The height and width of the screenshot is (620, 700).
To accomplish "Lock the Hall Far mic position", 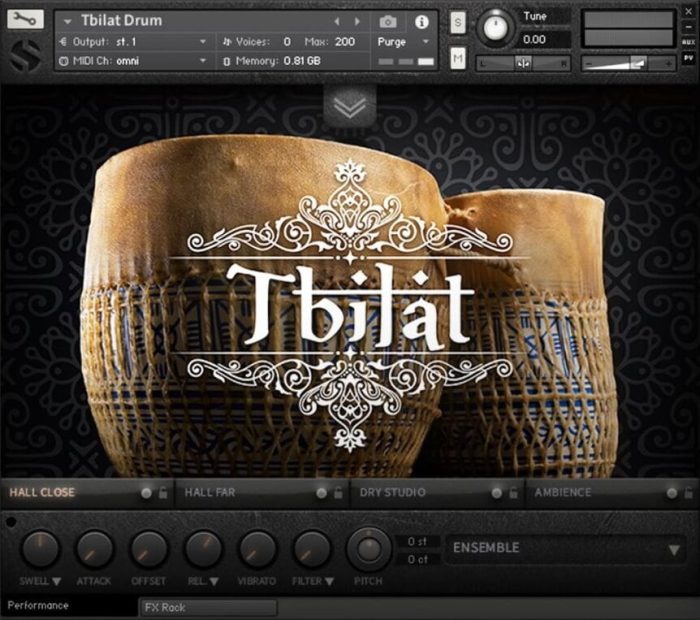I will coord(338,493).
